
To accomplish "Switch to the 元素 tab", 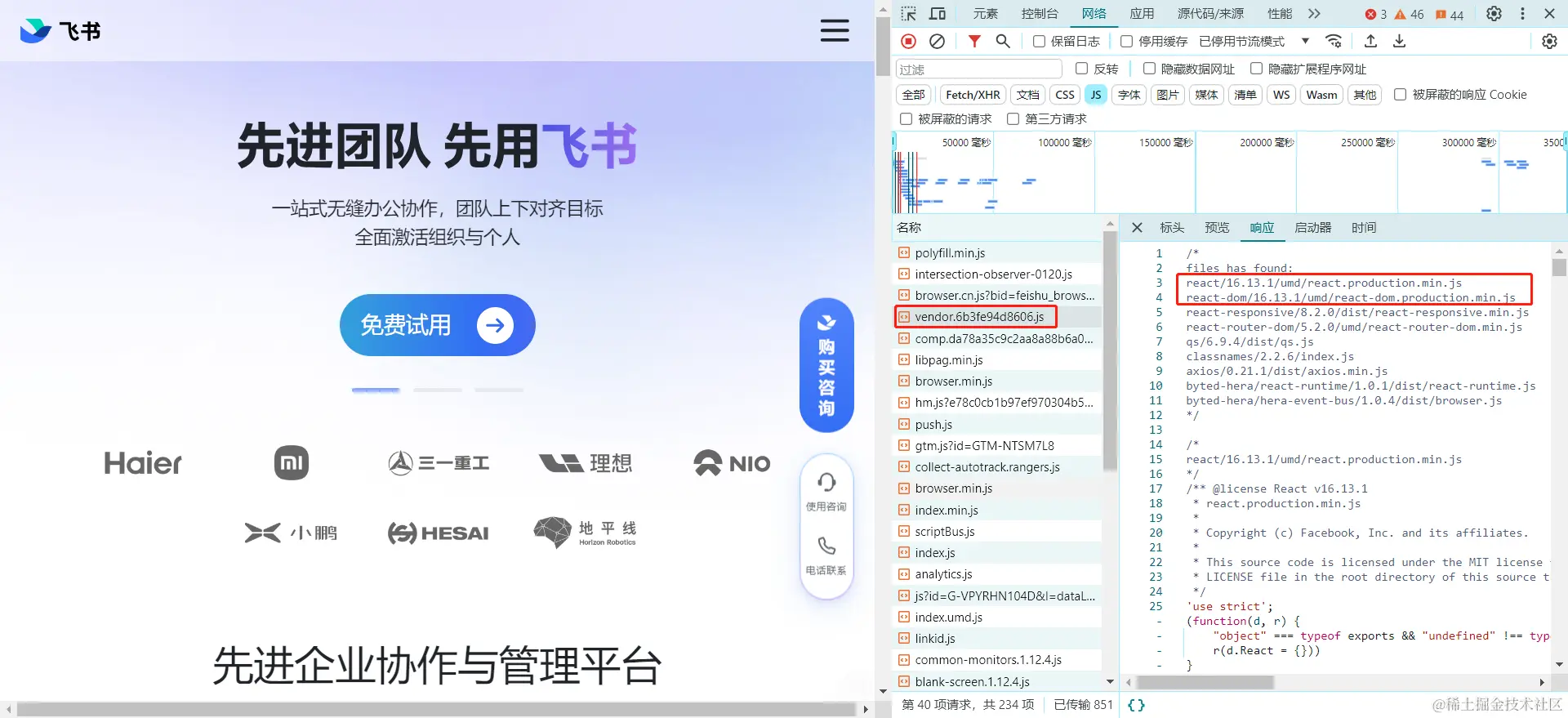I will 986,14.
